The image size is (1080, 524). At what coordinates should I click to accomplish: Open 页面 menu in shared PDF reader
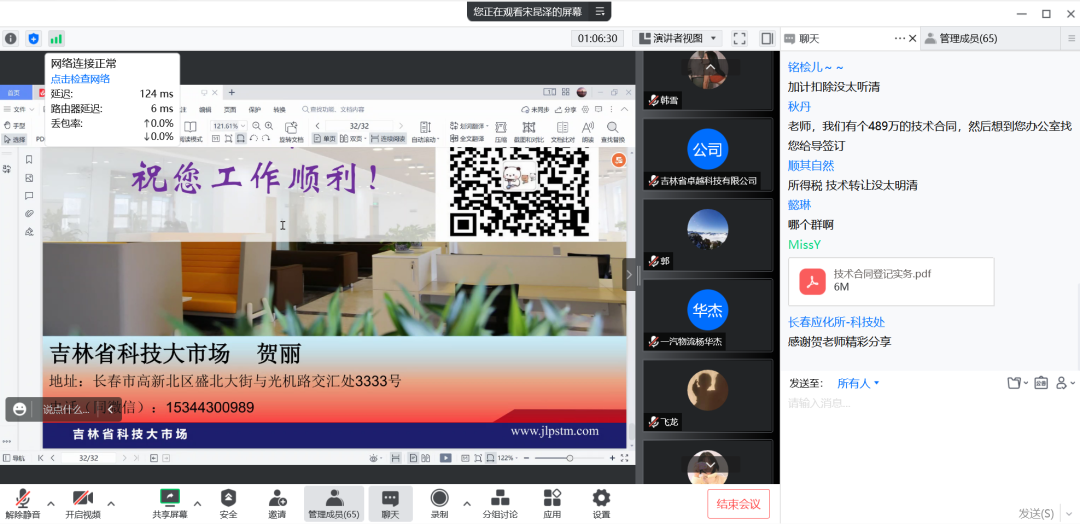point(230,109)
